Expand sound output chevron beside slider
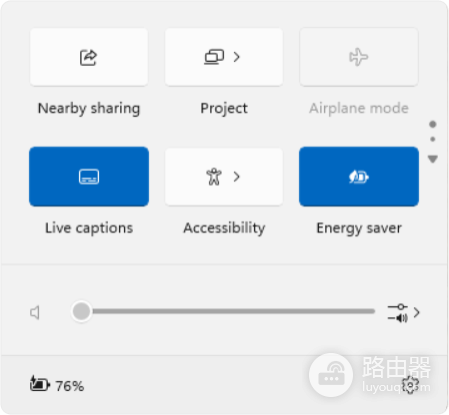 coord(416,313)
